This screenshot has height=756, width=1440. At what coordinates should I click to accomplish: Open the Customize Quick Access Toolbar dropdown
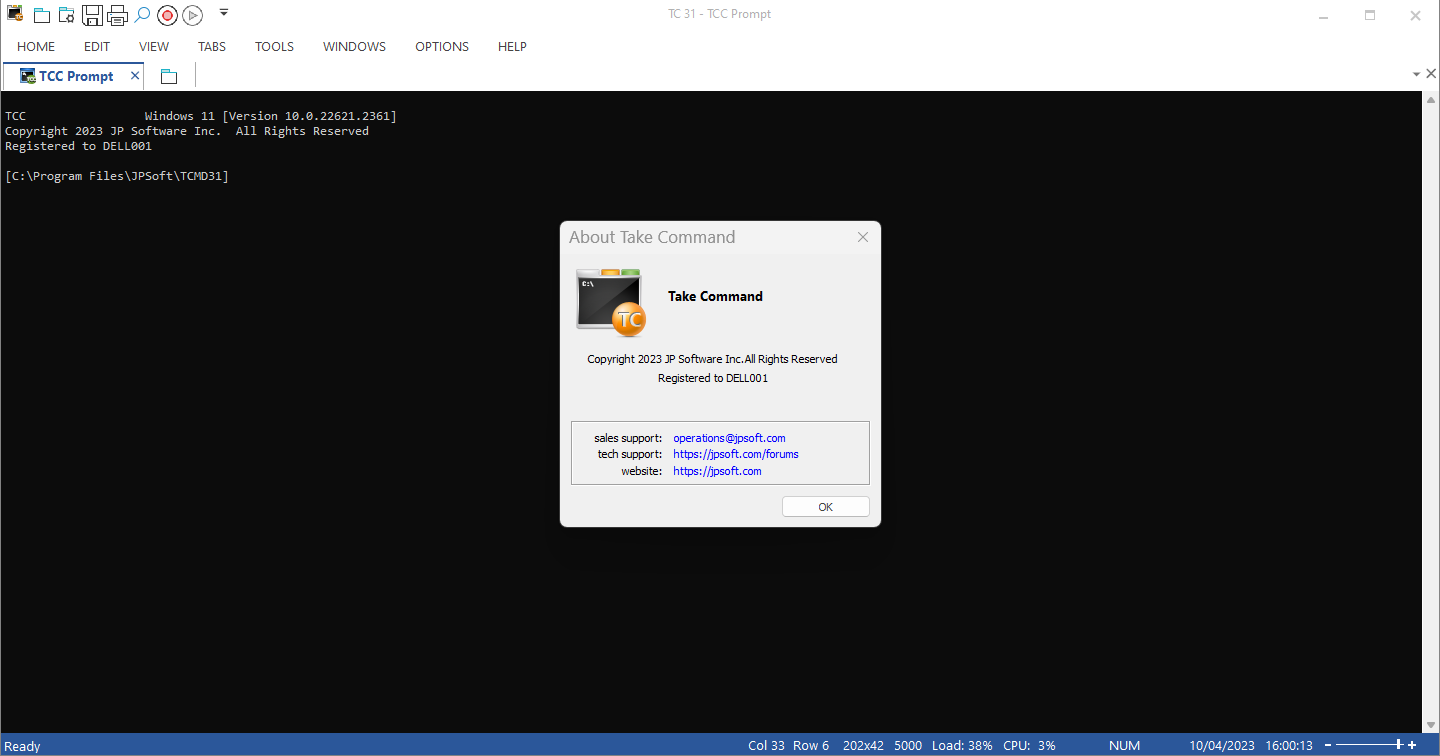click(x=223, y=13)
